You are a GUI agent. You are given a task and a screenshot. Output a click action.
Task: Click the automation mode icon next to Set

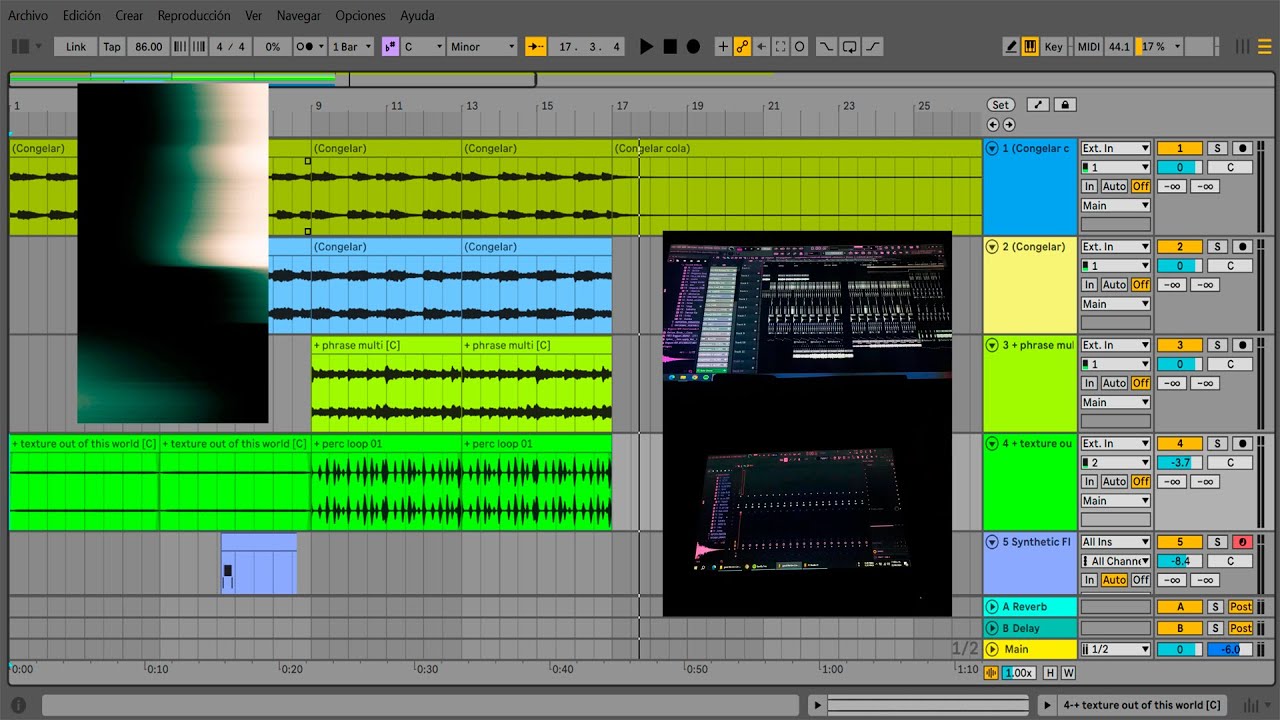coord(1038,105)
